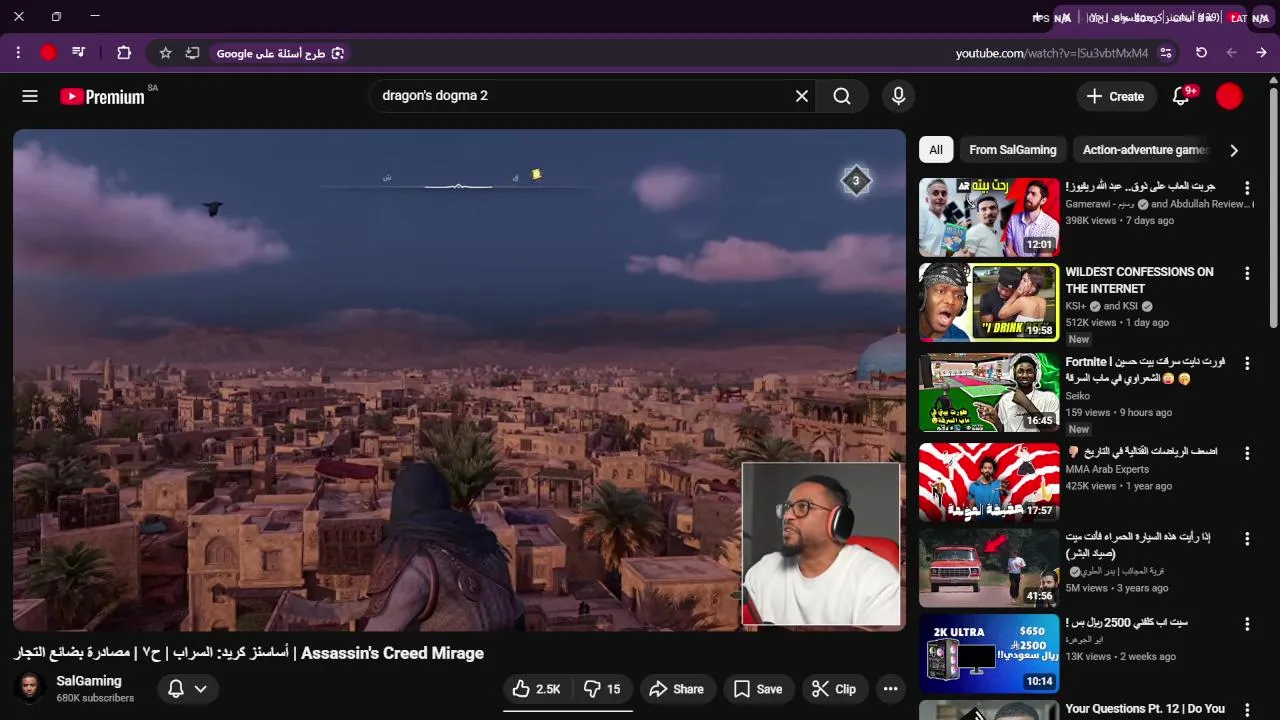Go to YouTube Premium home logo
The width and height of the screenshot is (1280, 720).
[x=102, y=96]
